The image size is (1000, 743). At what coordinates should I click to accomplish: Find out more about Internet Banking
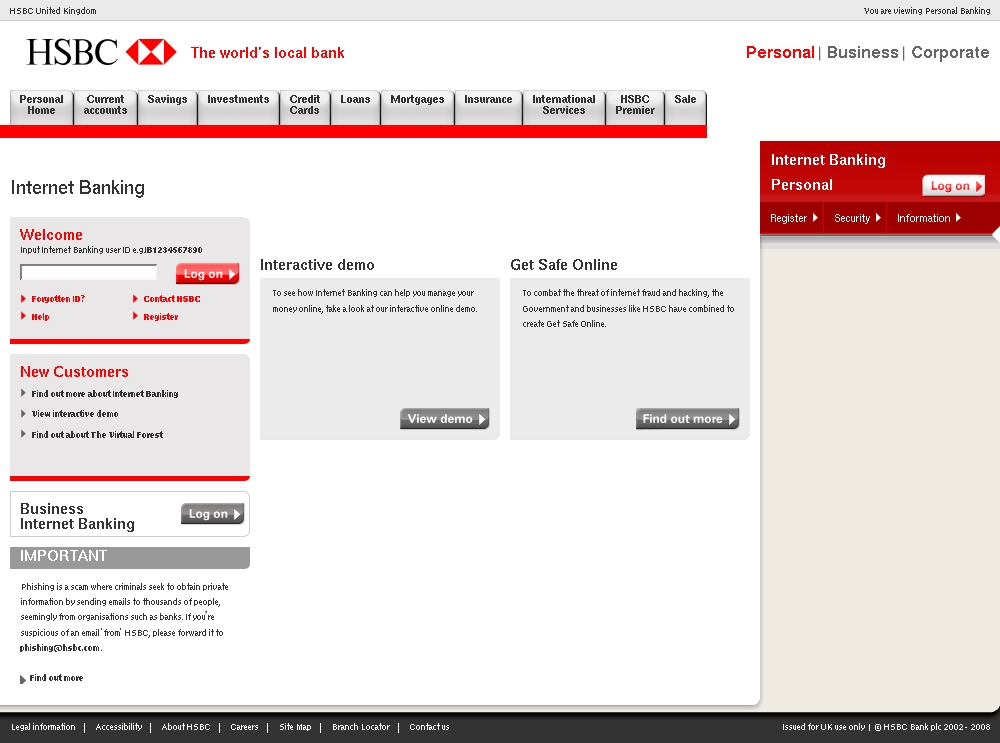coord(105,394)
